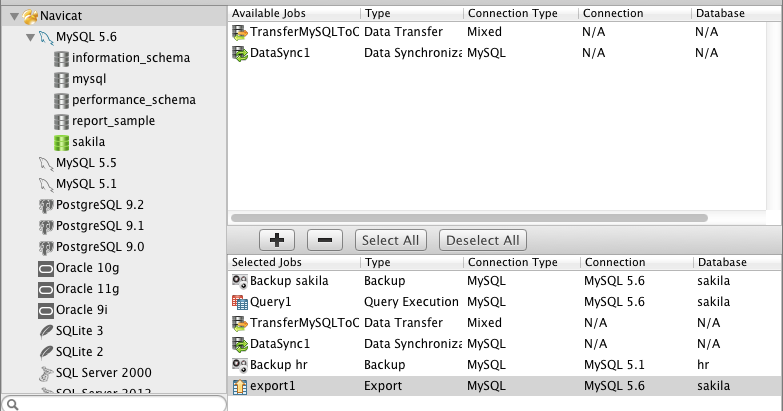The height and width of the screenshot is (411, 783).
Task: Click the PostgreSQL 9.1 elephant icon
Action: (46, 226)
